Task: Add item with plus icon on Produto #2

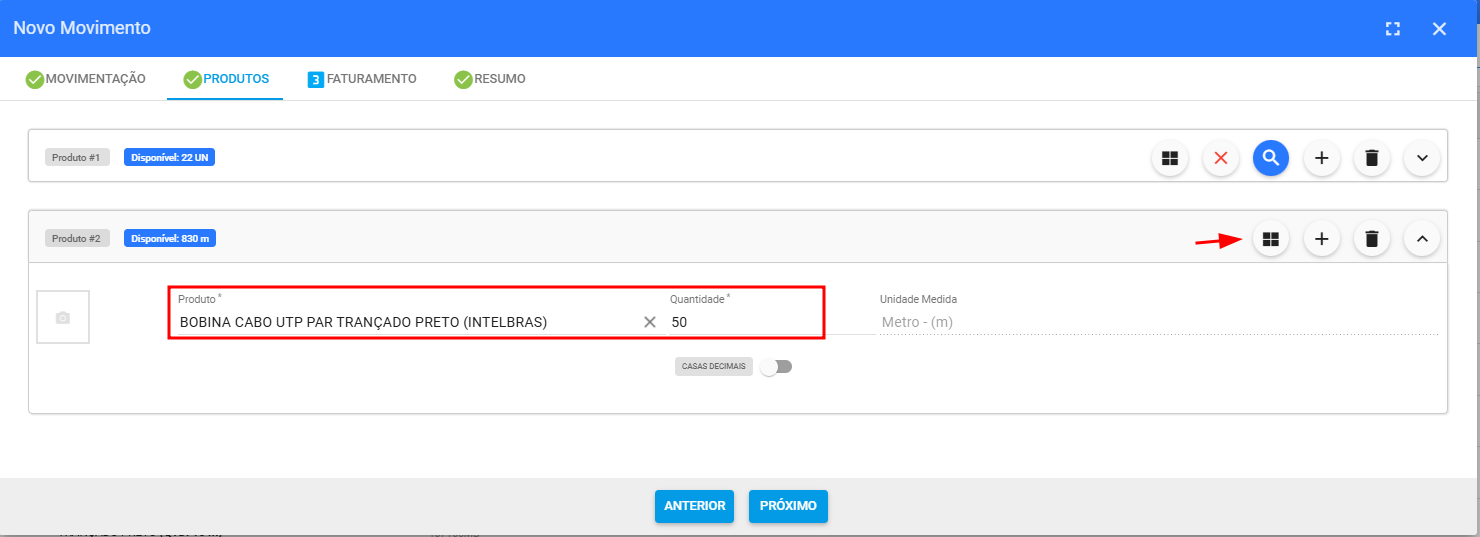Action: pyautogui.click(x=1321, y=239)
